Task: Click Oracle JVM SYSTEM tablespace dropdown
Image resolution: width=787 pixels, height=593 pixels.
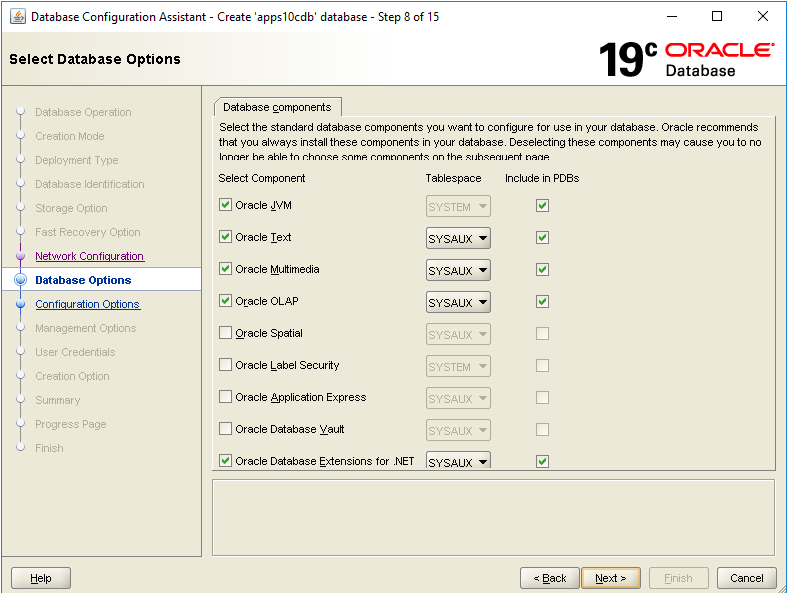Action: [458, 206]
